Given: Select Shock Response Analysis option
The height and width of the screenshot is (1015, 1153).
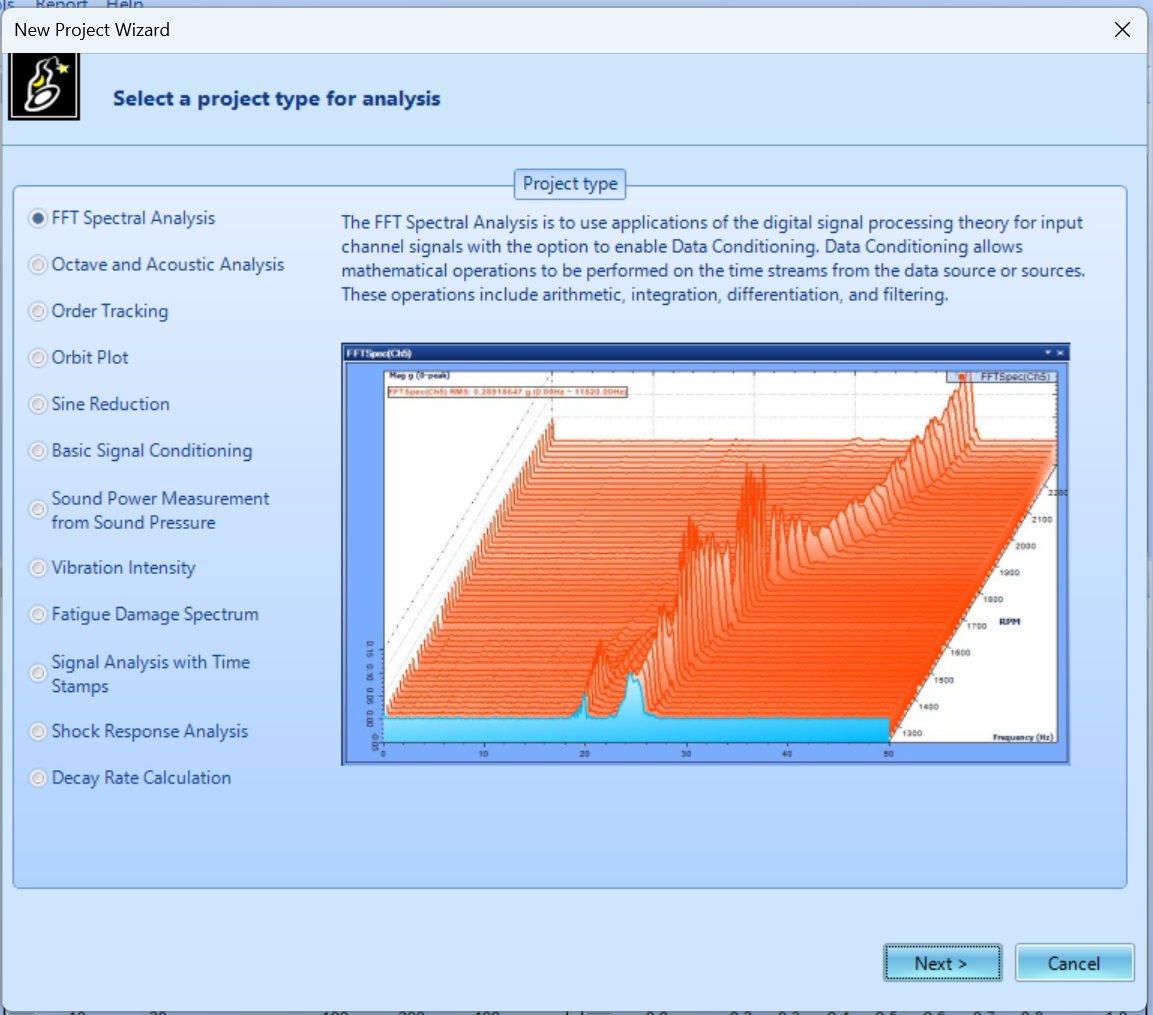Looking at the screenshot, I should pos(39,731).
